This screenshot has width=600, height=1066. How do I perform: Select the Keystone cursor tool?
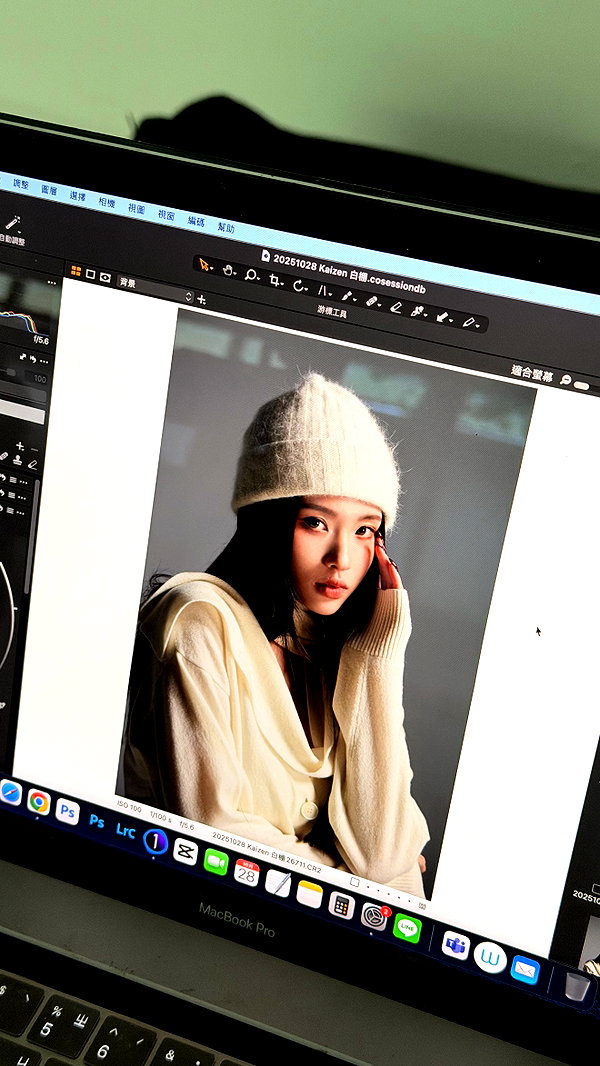coord(323,291)
